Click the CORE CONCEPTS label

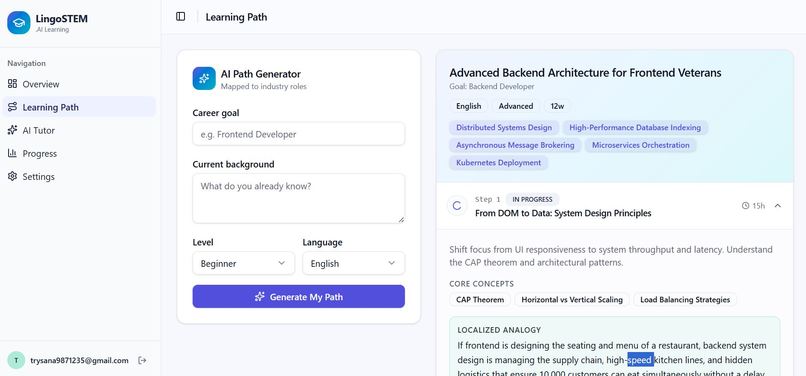(482, 284)
